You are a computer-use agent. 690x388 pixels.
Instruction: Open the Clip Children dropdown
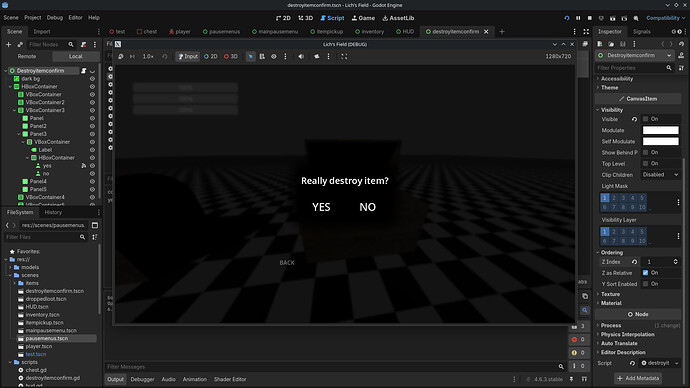(660, 175)
